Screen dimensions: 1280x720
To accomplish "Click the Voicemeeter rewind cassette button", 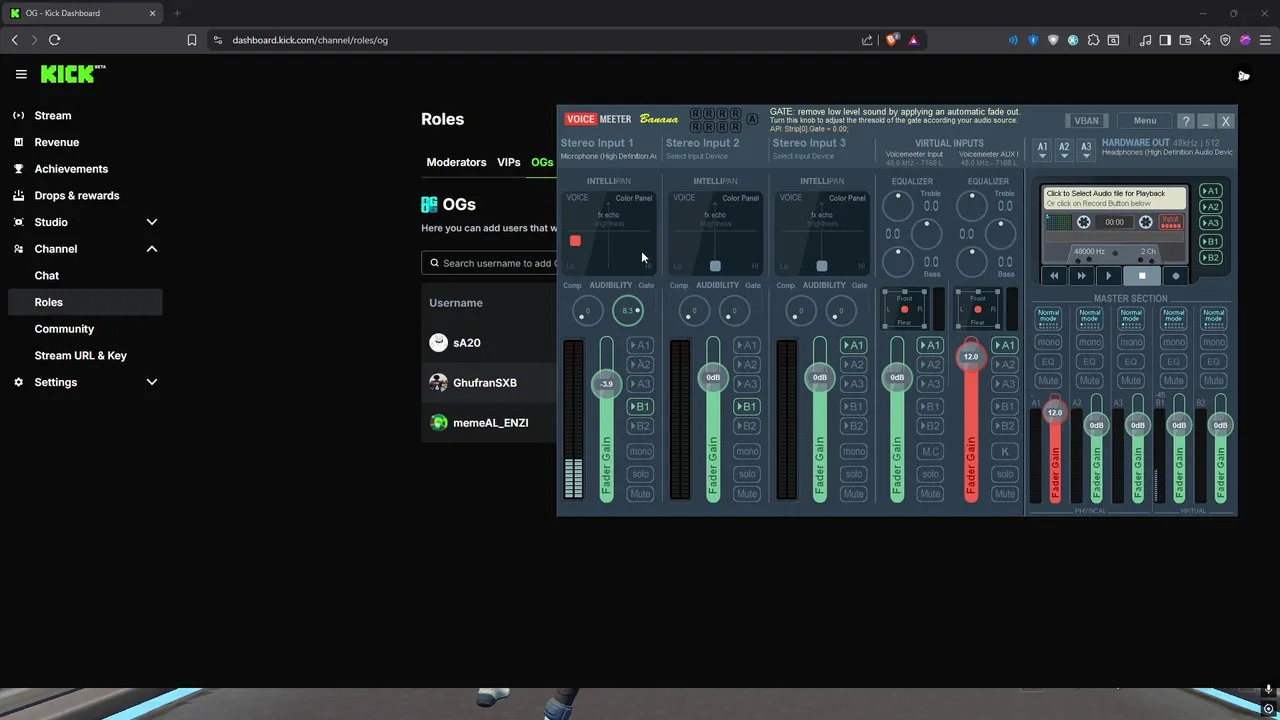I will 1054,276.
